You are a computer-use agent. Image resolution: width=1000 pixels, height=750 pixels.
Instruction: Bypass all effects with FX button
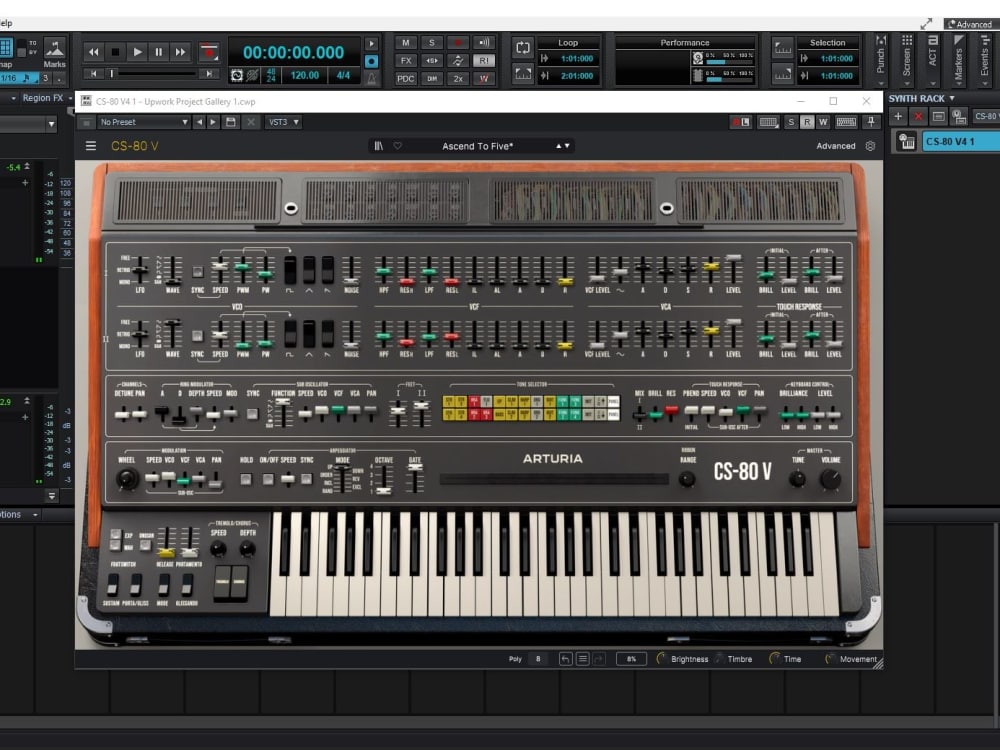(406, 61)
